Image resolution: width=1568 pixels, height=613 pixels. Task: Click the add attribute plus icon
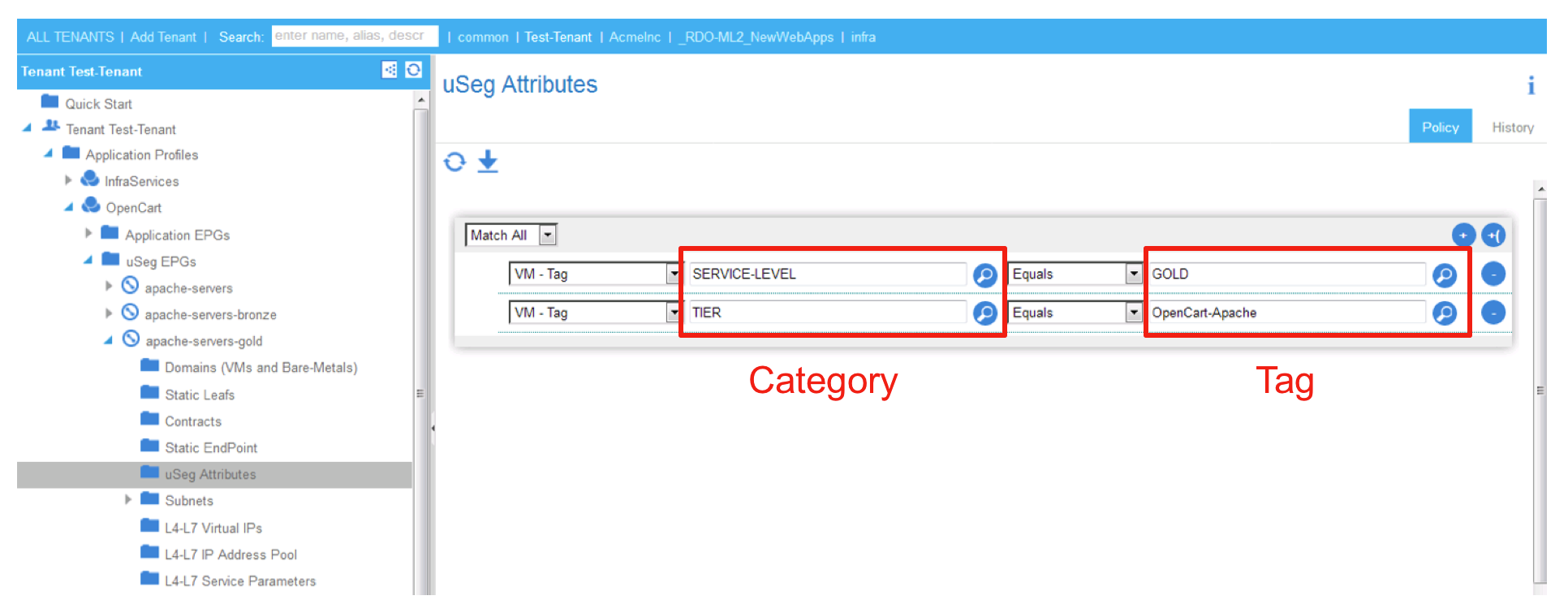1462,235
